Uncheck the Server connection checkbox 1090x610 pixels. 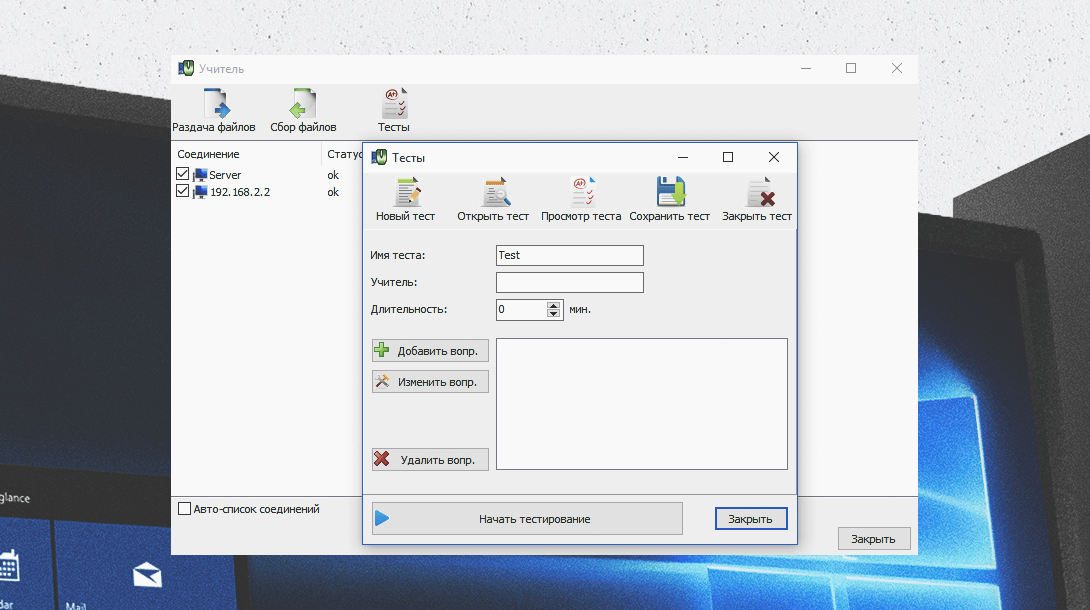tap(183, 174)
